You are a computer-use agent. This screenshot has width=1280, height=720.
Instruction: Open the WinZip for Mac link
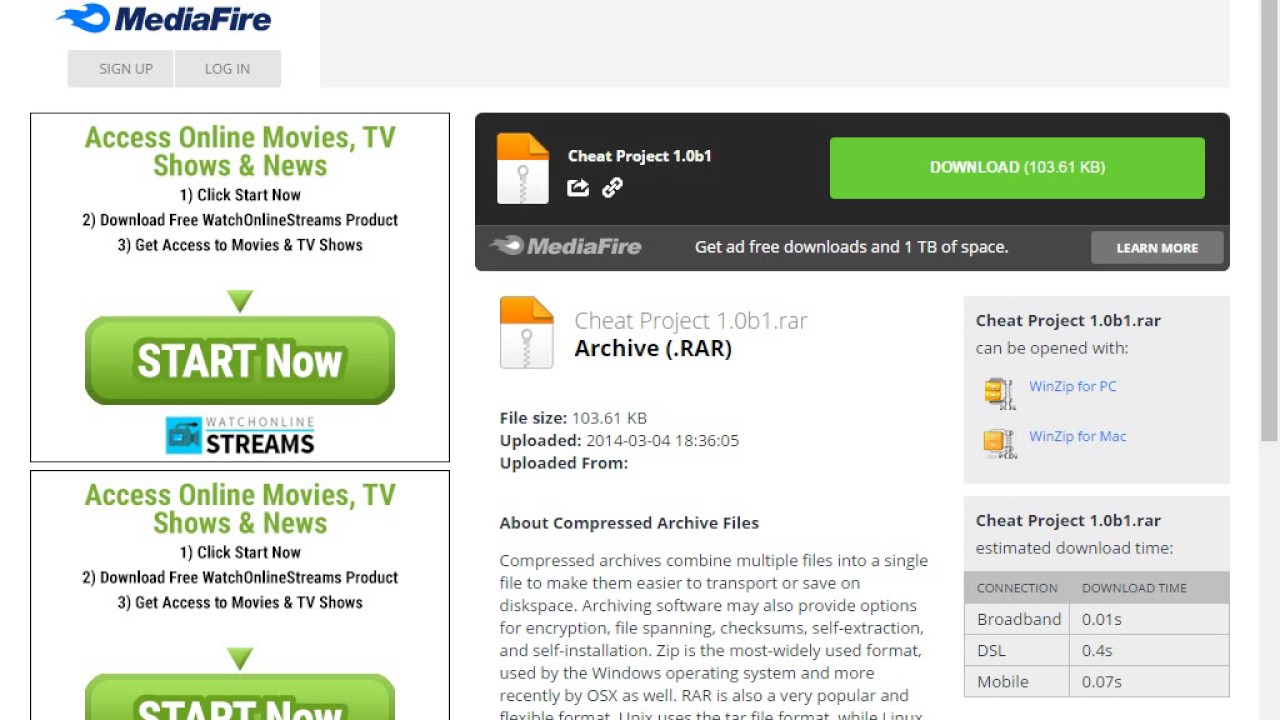pos(1078,436)
